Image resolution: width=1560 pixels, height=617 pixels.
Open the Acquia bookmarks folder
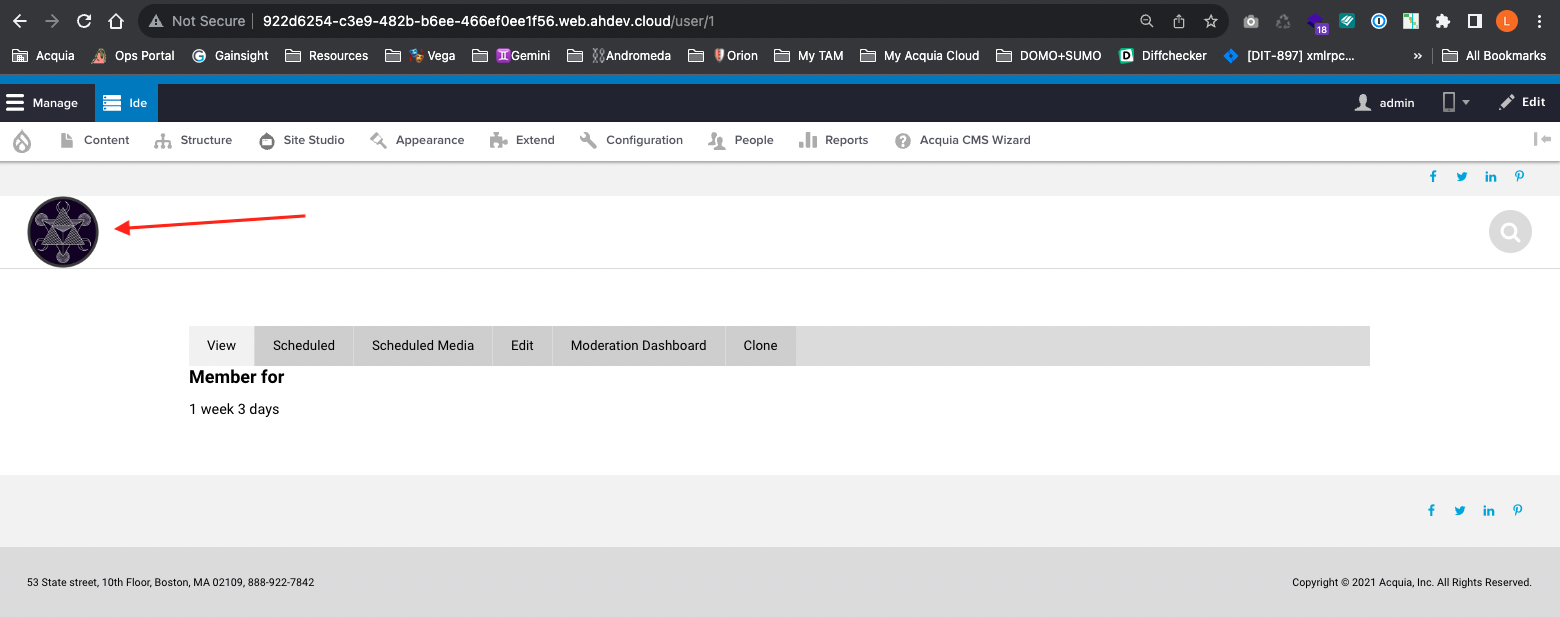point(43,56)
